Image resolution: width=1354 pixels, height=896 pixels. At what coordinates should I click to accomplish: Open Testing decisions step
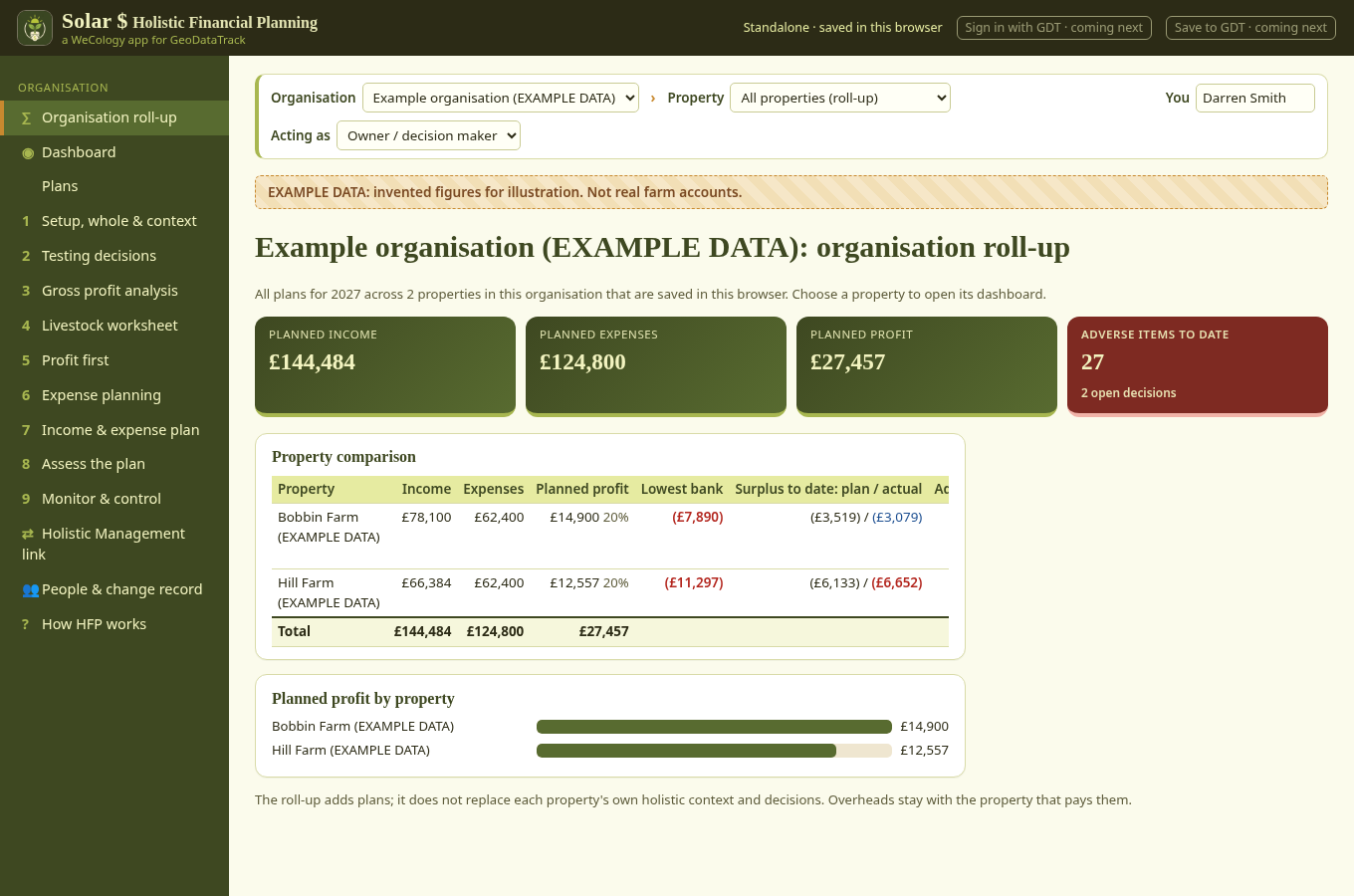(x=114, y=256)
